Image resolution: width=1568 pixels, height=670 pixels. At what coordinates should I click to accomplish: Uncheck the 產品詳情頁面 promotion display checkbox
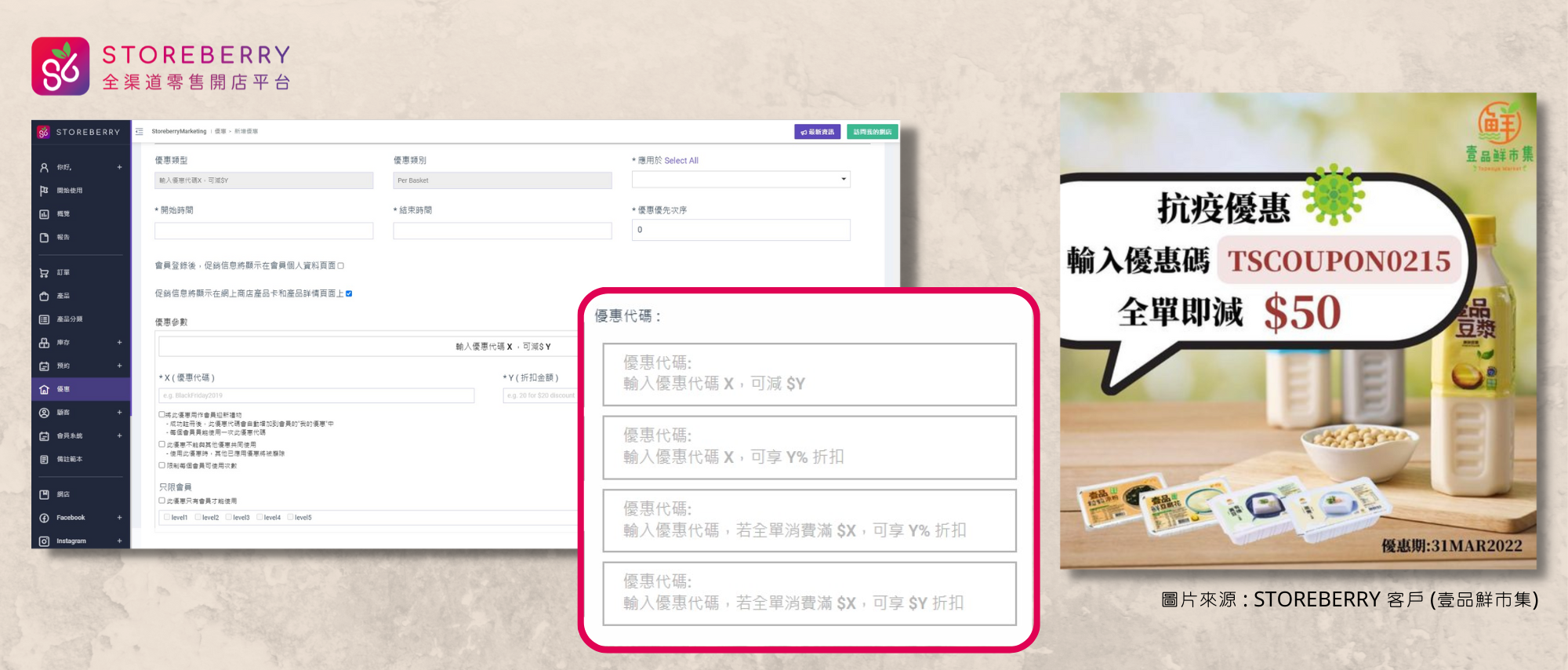pyautogui.click(x=349, y=293)
